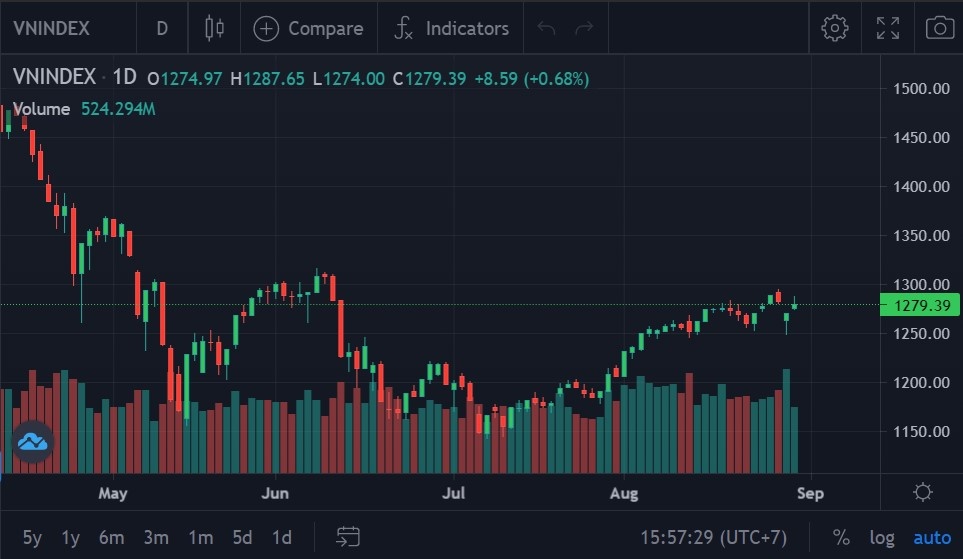Open timezone menu showing UTC+7
This screenshot has height=559, width=963.
(x=710, y=537)
